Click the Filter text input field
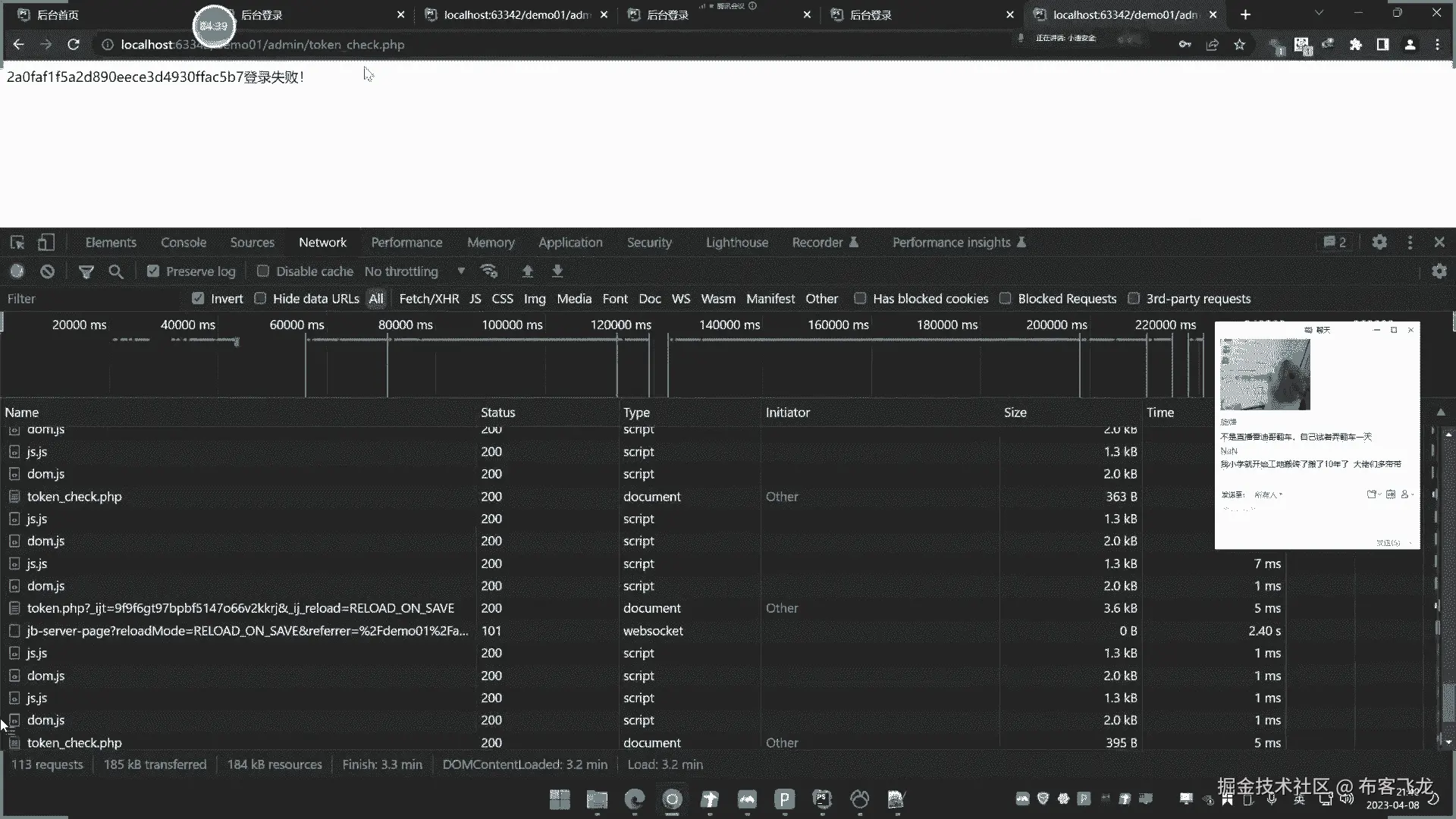Screen dimensions: 1456x819 pyautogui.click(x=91, y=299)
